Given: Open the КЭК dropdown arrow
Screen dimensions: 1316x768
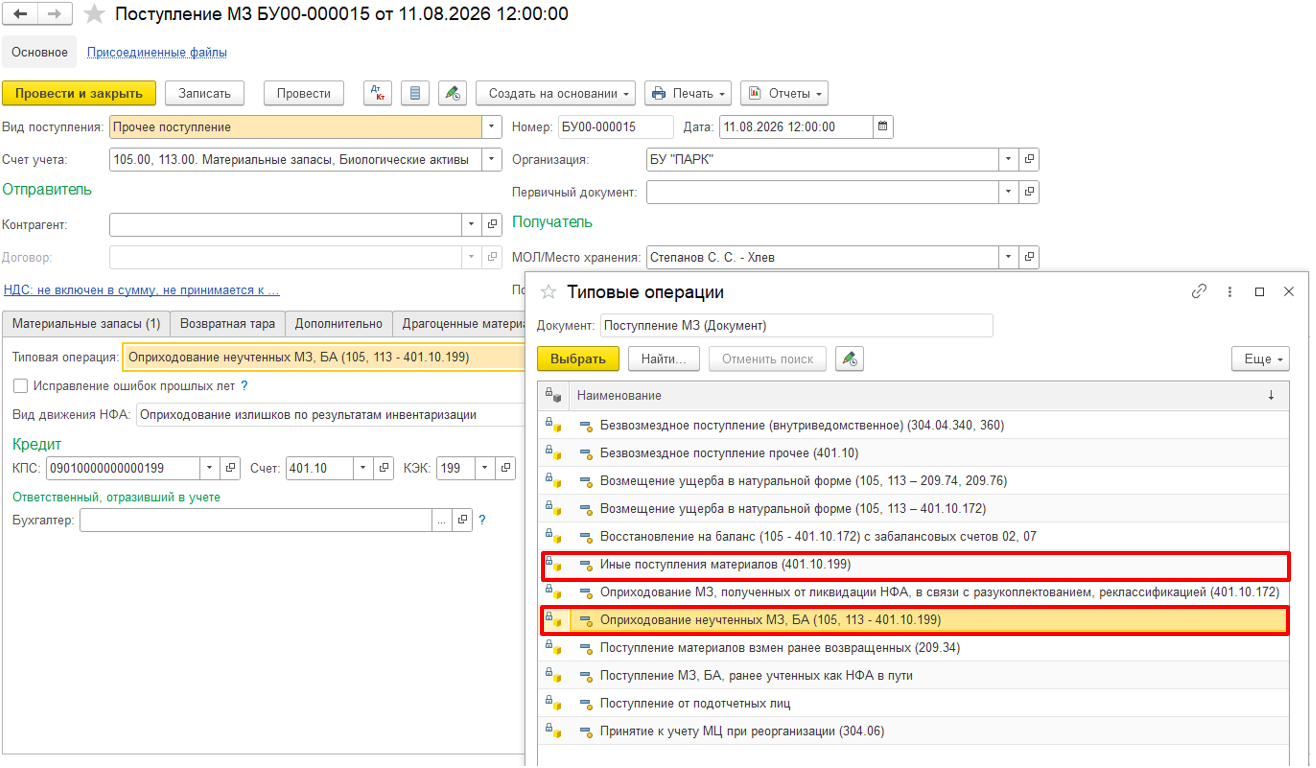Looking at the screenshot, I should coord(484,467).
